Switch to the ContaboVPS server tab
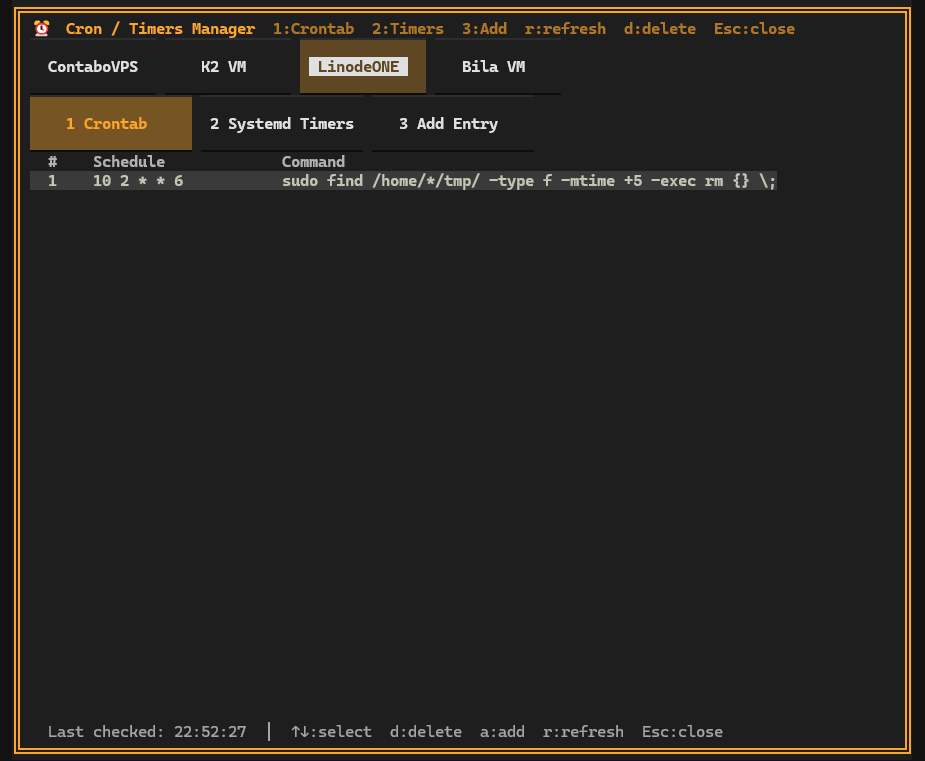The height and width of the screenshot is (761, 925). [x=93, y=66]
